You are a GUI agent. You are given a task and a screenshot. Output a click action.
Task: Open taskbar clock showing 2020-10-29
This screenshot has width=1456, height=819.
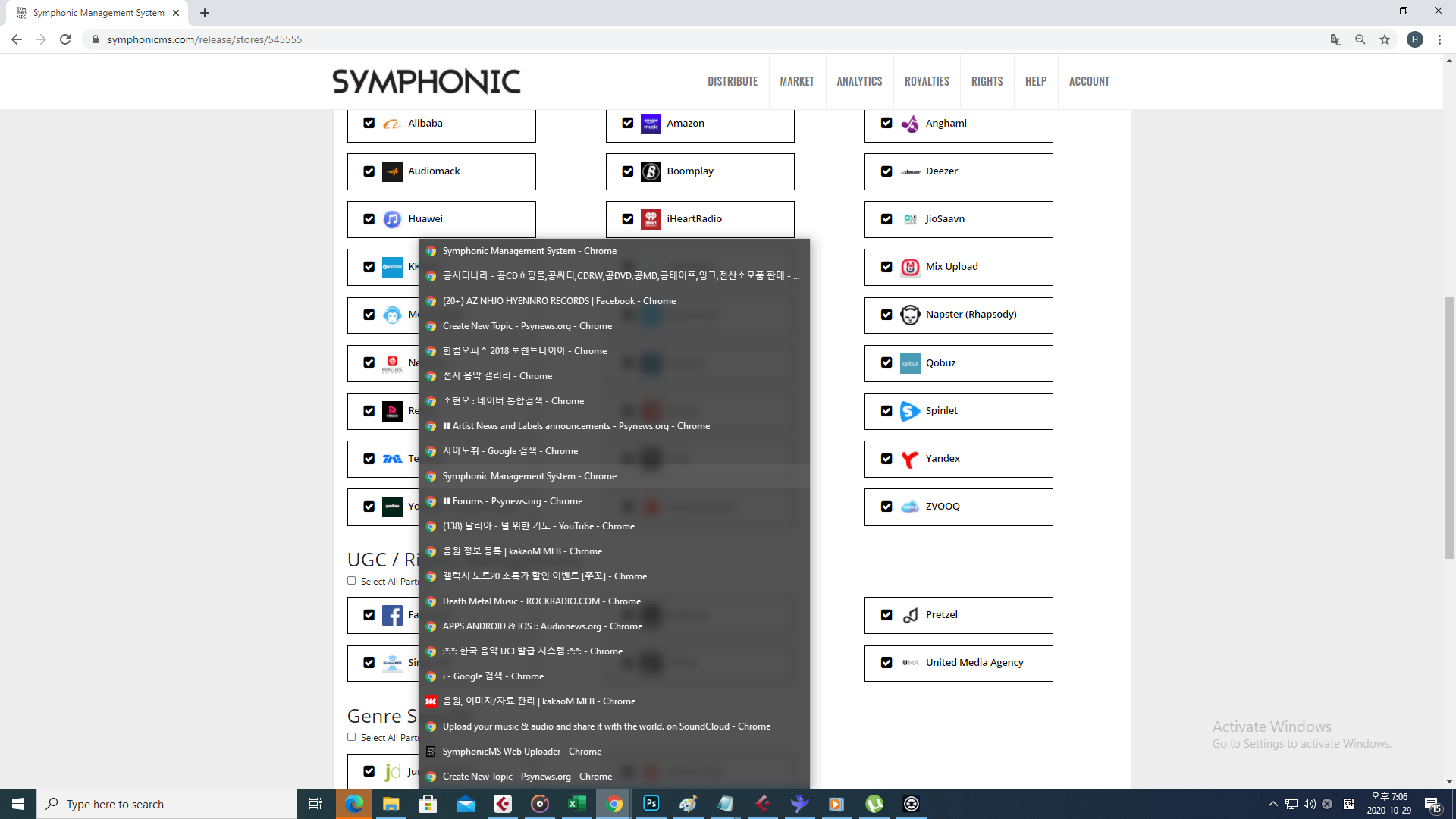click(x=1389, y=804)
